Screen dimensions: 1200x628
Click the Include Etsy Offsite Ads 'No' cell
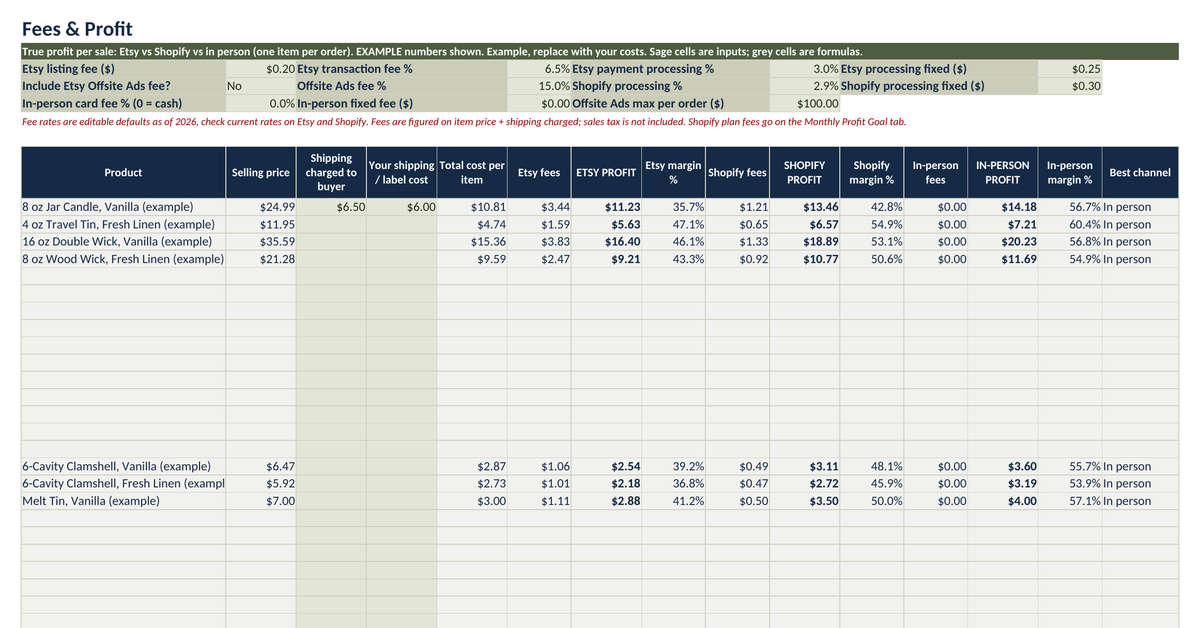tap(261, 86)
